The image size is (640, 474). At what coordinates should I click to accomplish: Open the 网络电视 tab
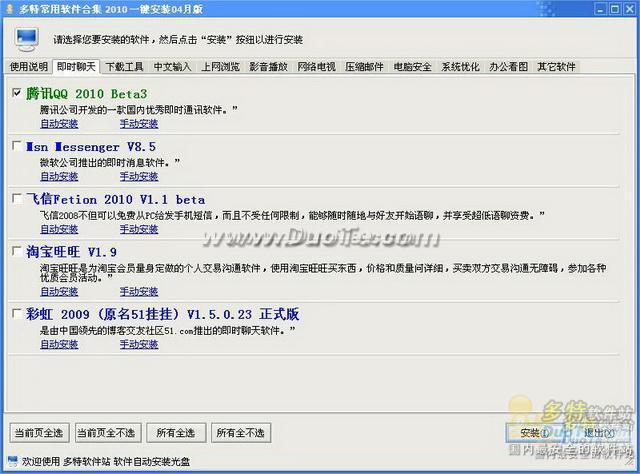(x=316, y=67)
